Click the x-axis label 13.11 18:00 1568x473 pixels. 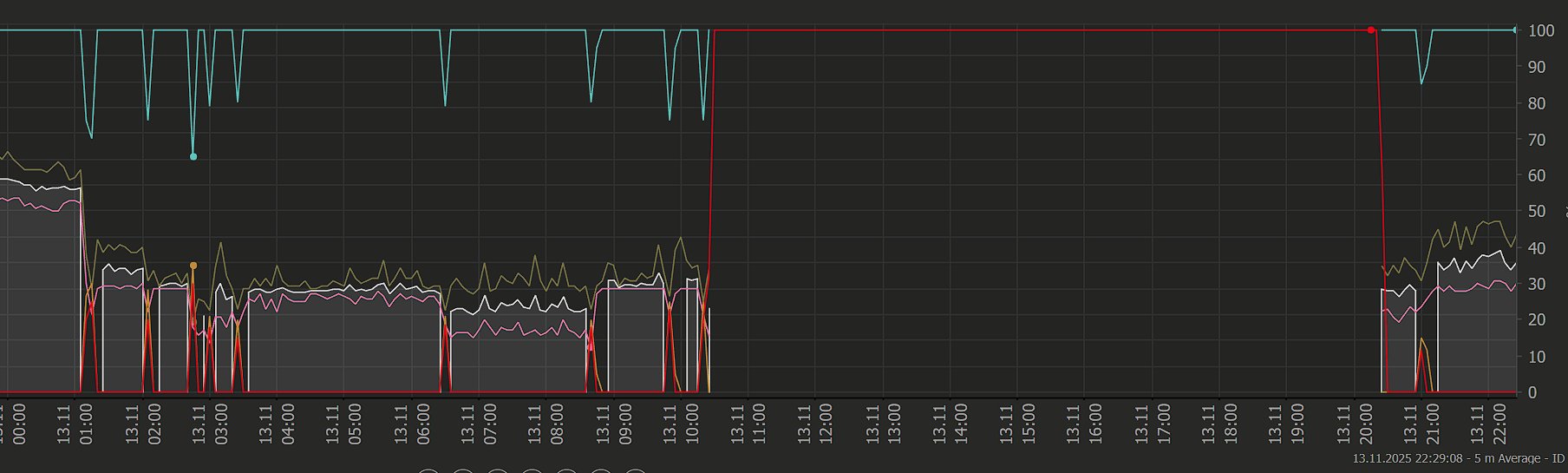tap(1218, 424)
